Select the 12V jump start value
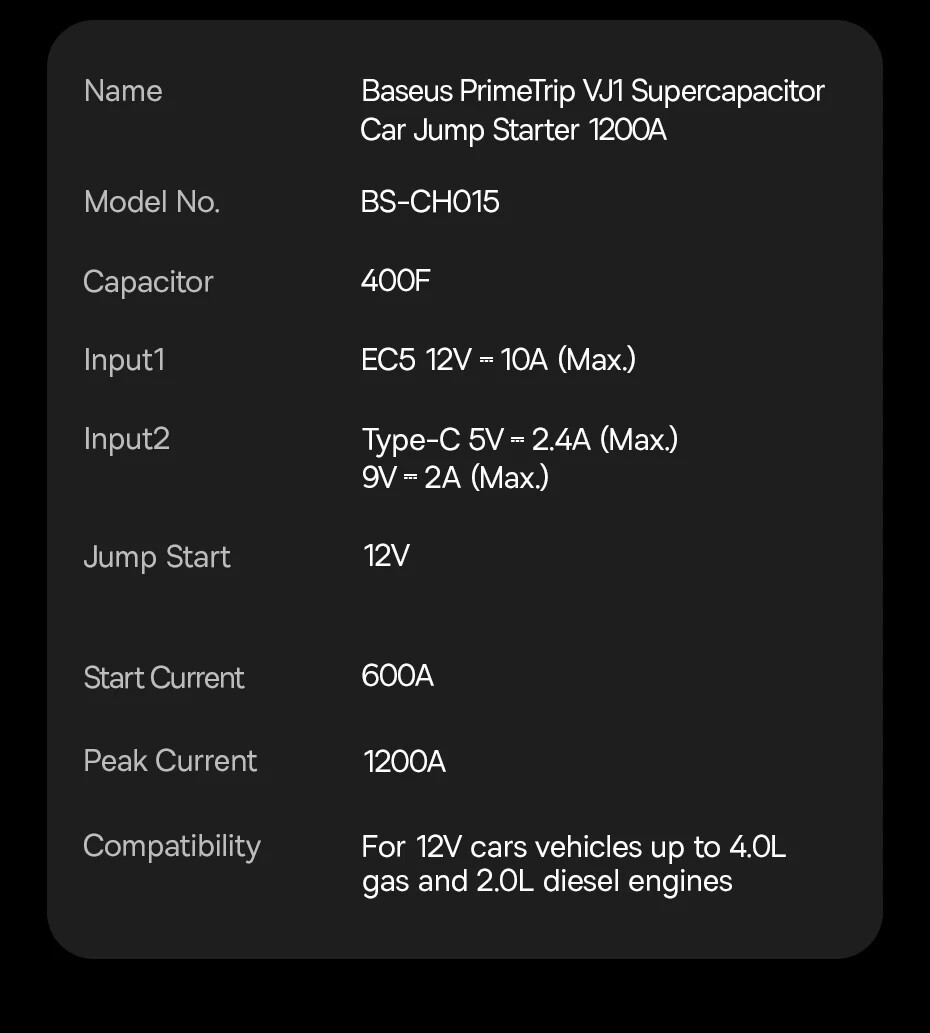 (x=386, y=556)
